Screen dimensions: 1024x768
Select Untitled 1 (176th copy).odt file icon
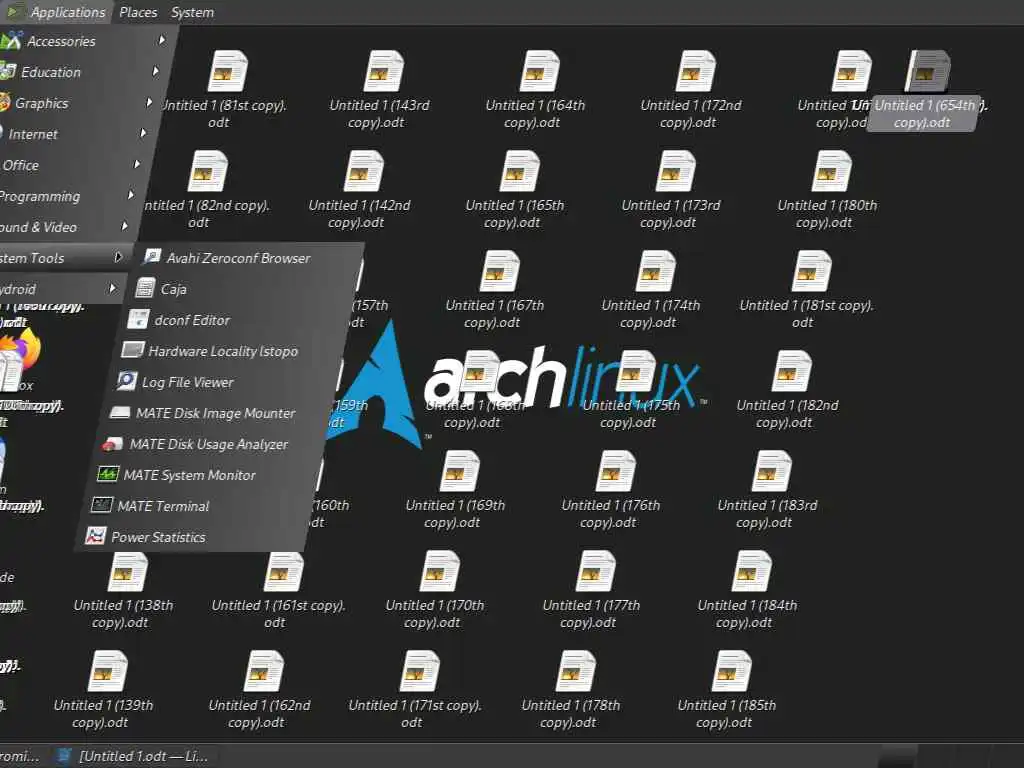[616, 471]
